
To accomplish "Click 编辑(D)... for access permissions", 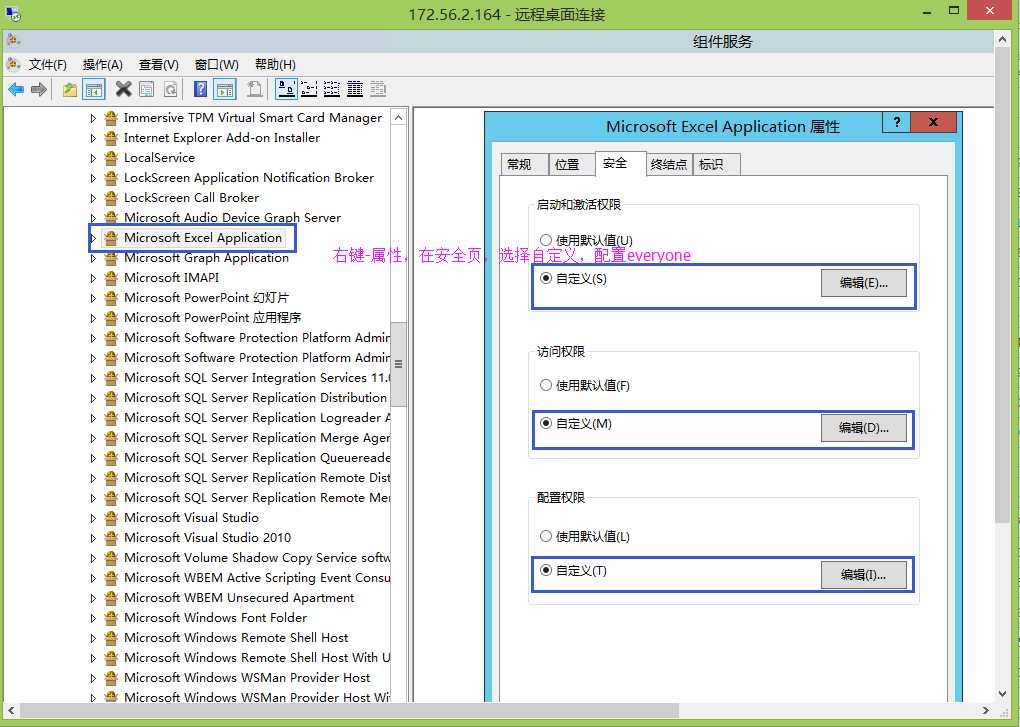I will (x=863, y=428).
